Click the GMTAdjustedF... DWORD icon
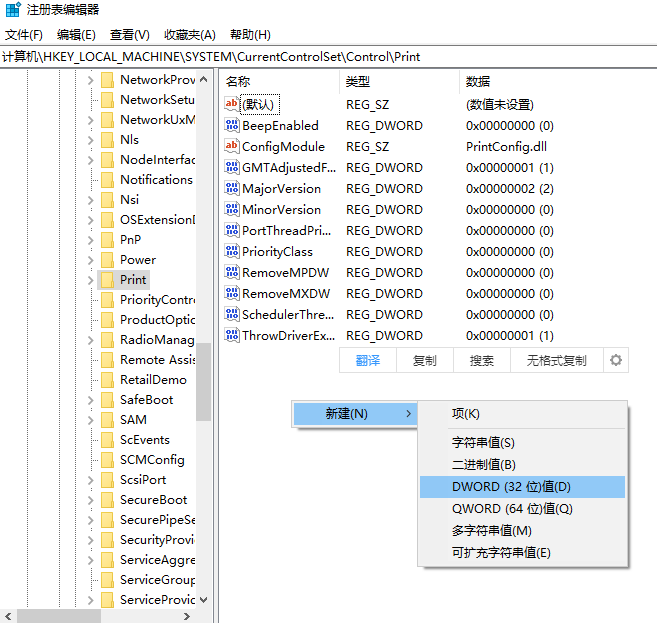 click(x=232, y=167)
